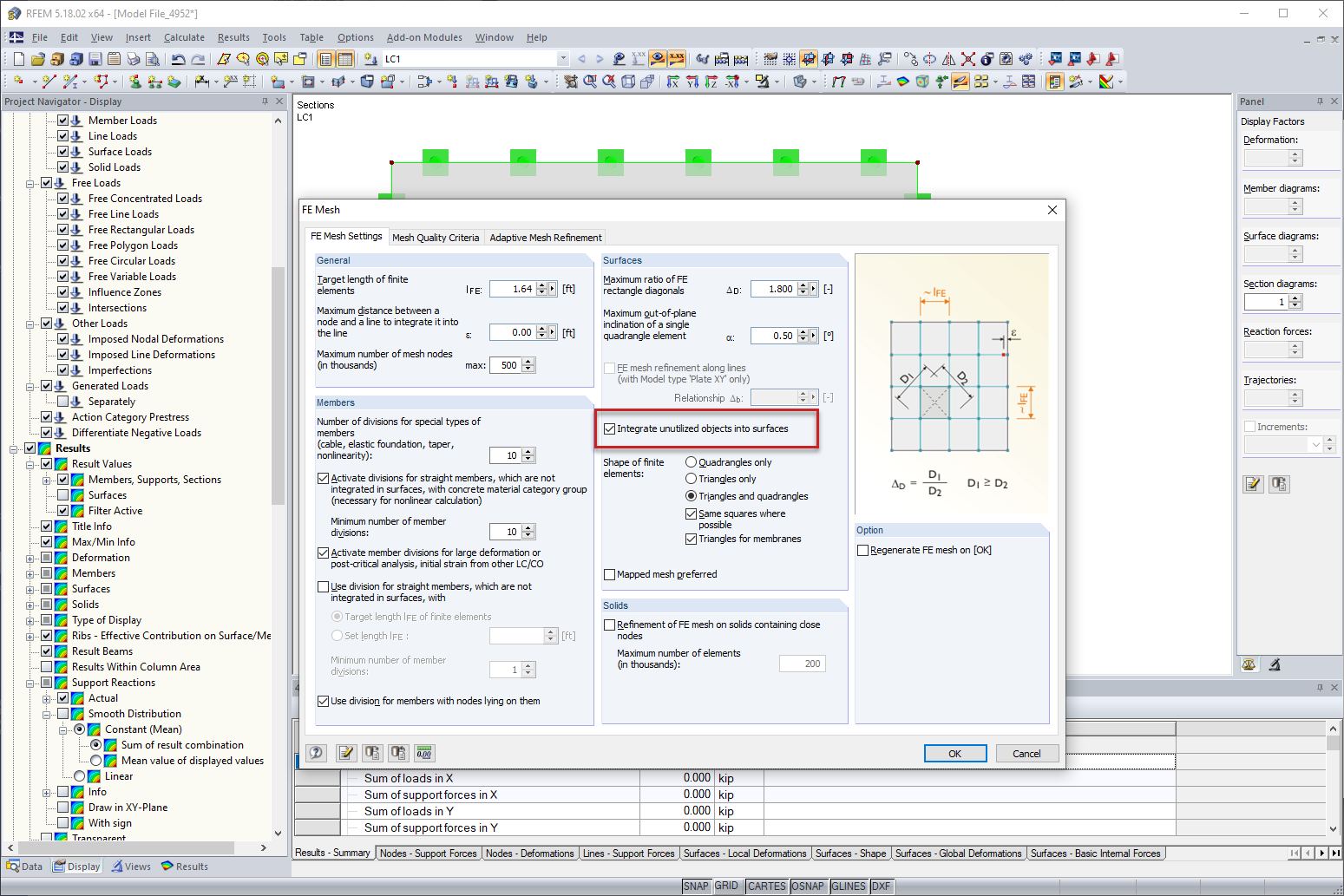
Task: Switch to Adaptive Mesh Refinement tab
Action: click(546, 238)
